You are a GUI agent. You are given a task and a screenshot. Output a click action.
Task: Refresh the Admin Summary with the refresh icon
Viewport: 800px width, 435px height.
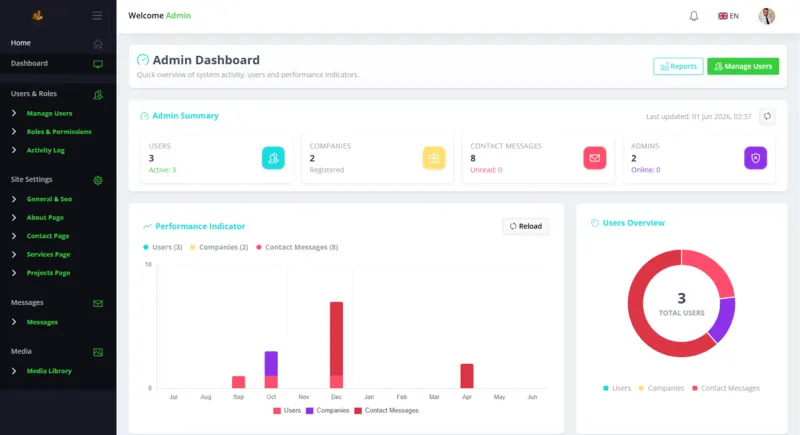click(767, 116)
